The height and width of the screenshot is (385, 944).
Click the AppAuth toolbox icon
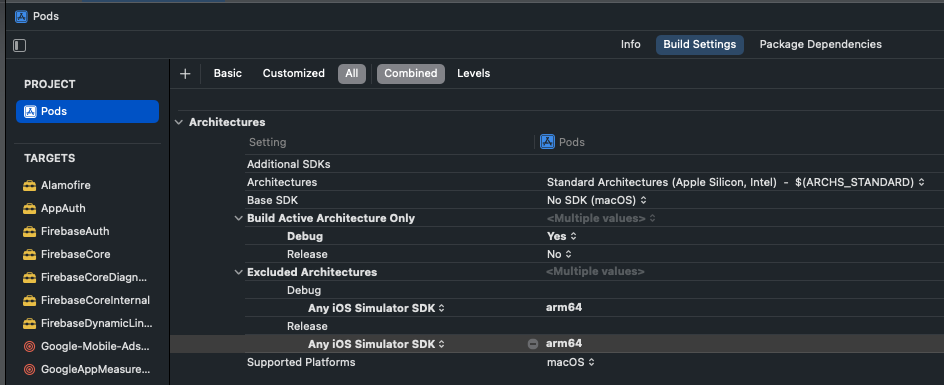30,208
